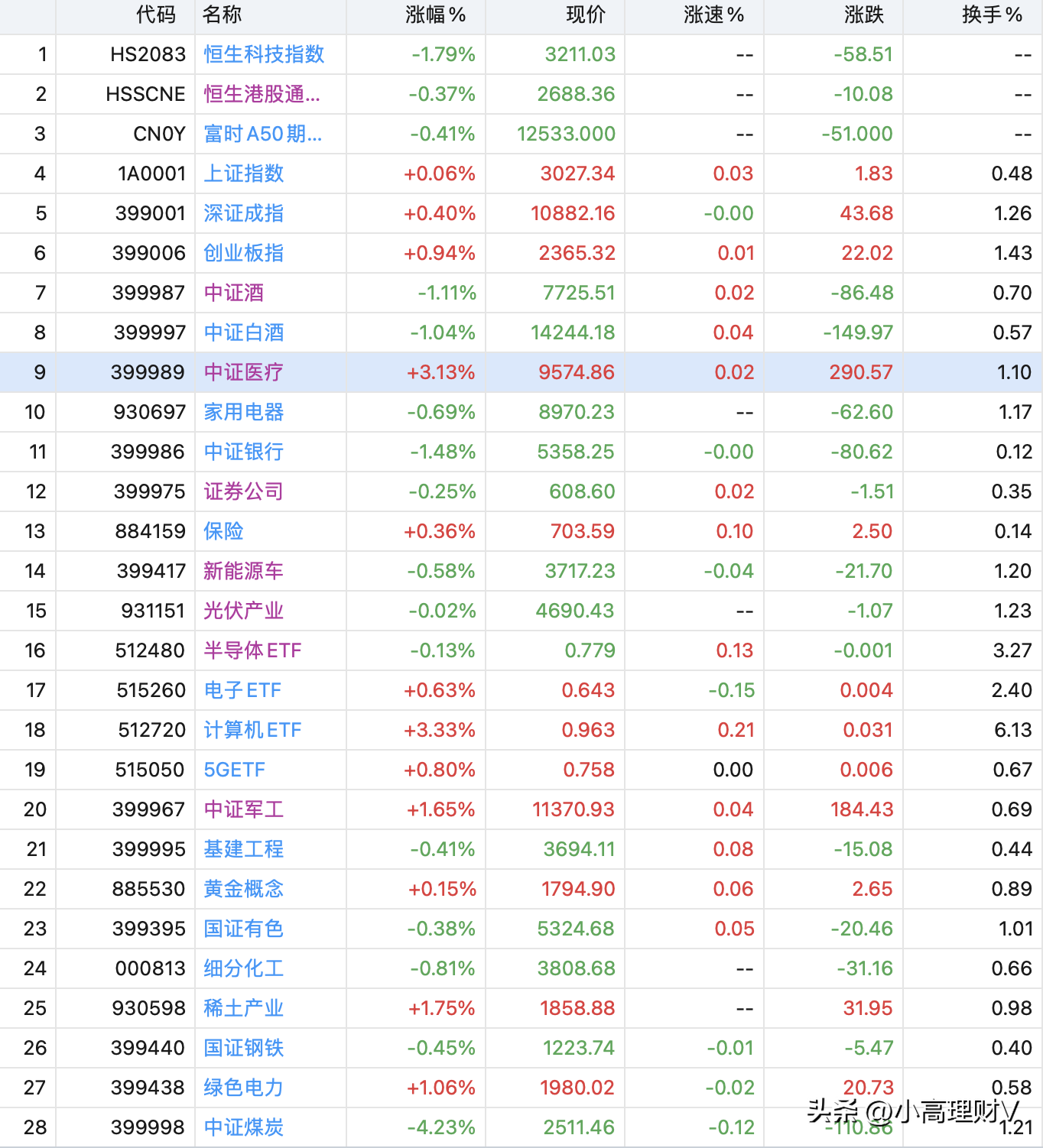The image size is (1043, 1148).
Task: Open the 中证酒 index
Action: (x=234, y=293)
